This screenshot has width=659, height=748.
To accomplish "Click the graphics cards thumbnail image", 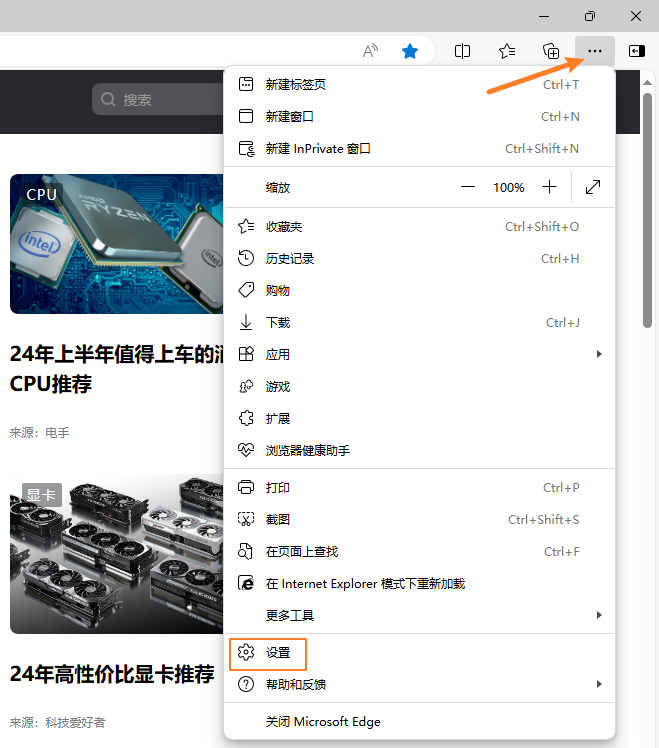I will pos(116,554).
